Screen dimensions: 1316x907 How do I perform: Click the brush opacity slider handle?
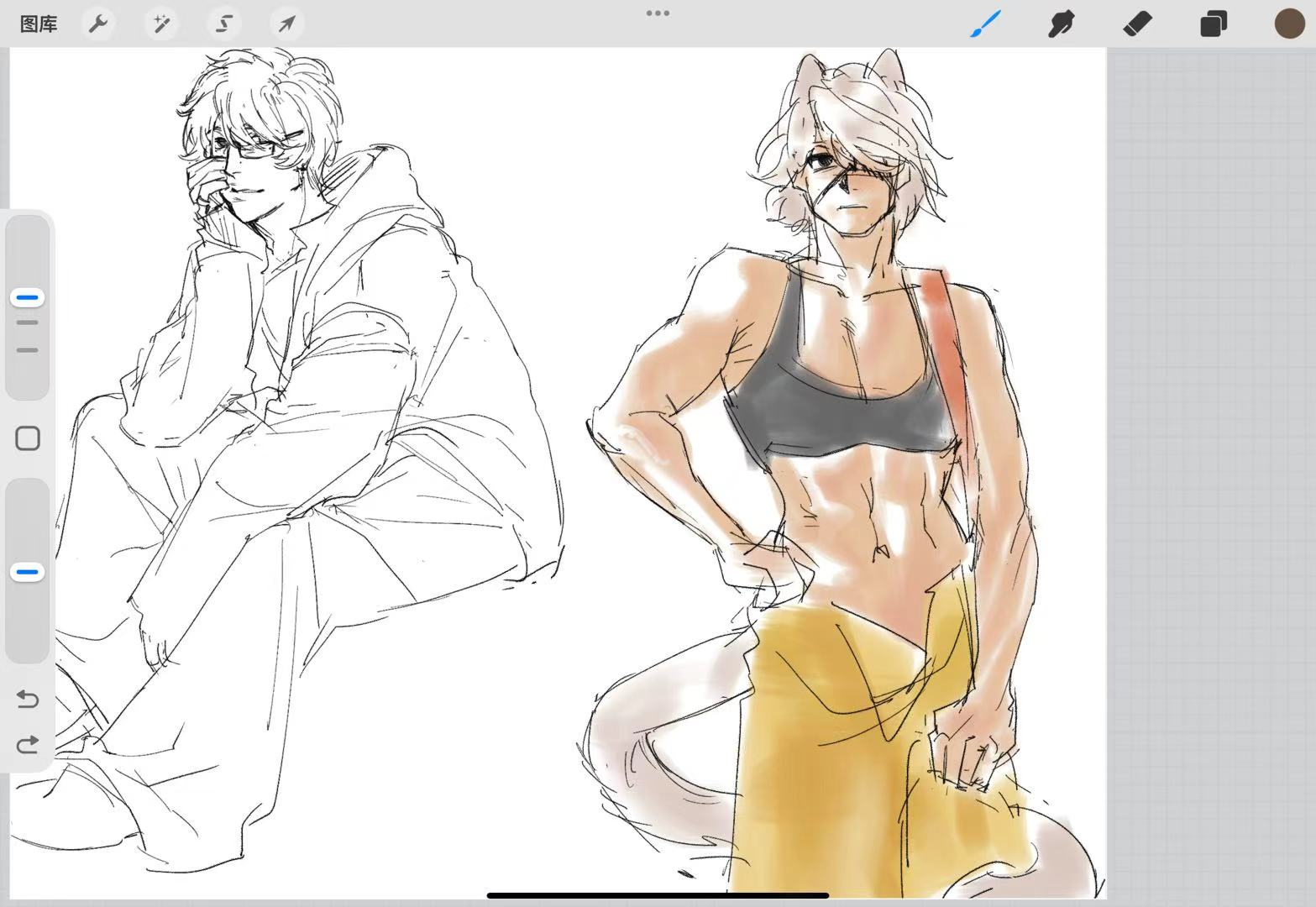[x=28, y=572]
